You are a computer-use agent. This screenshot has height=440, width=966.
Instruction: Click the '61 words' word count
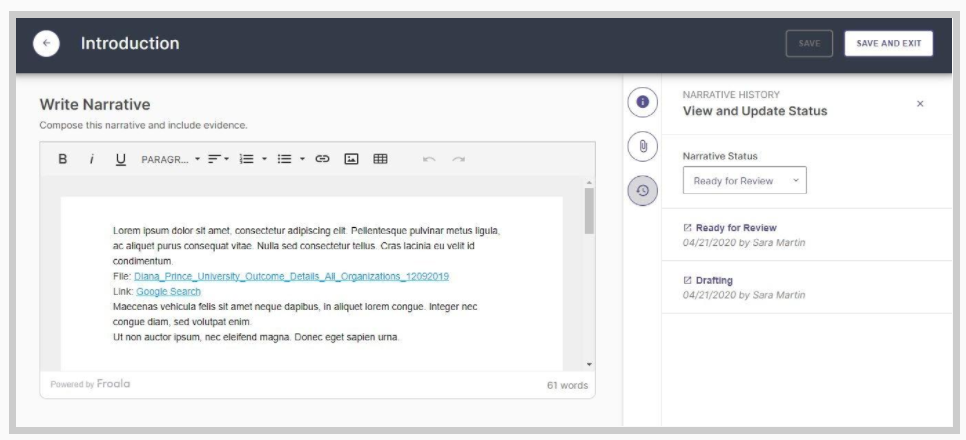pyautogui.click(x=567, y=386)
